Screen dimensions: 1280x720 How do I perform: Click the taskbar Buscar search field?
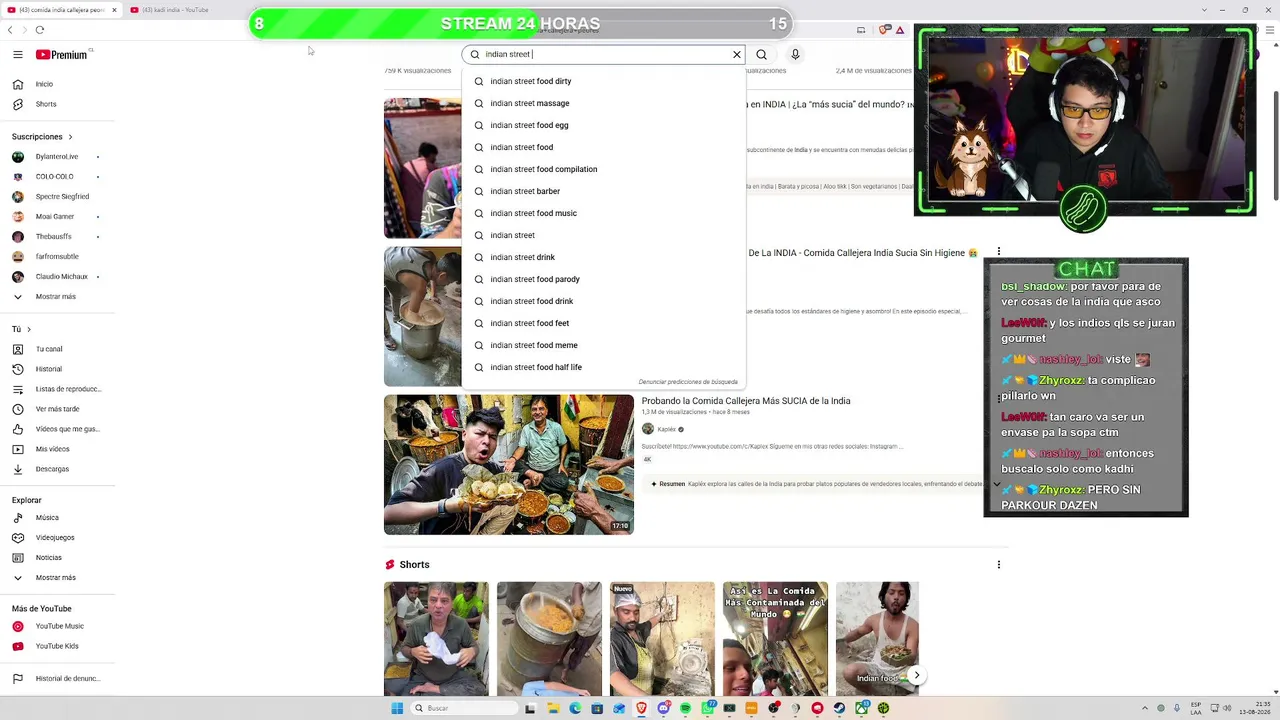[x=465, y=708]
